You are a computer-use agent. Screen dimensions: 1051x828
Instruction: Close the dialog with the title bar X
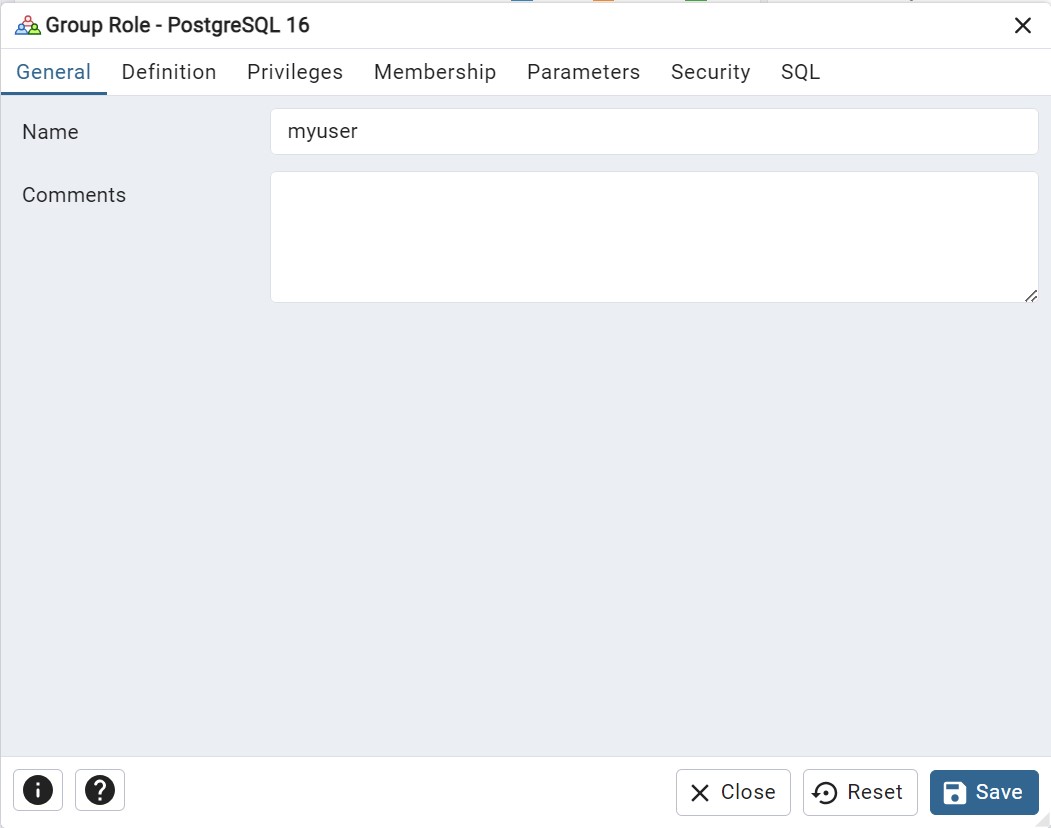pos(1022,25)
